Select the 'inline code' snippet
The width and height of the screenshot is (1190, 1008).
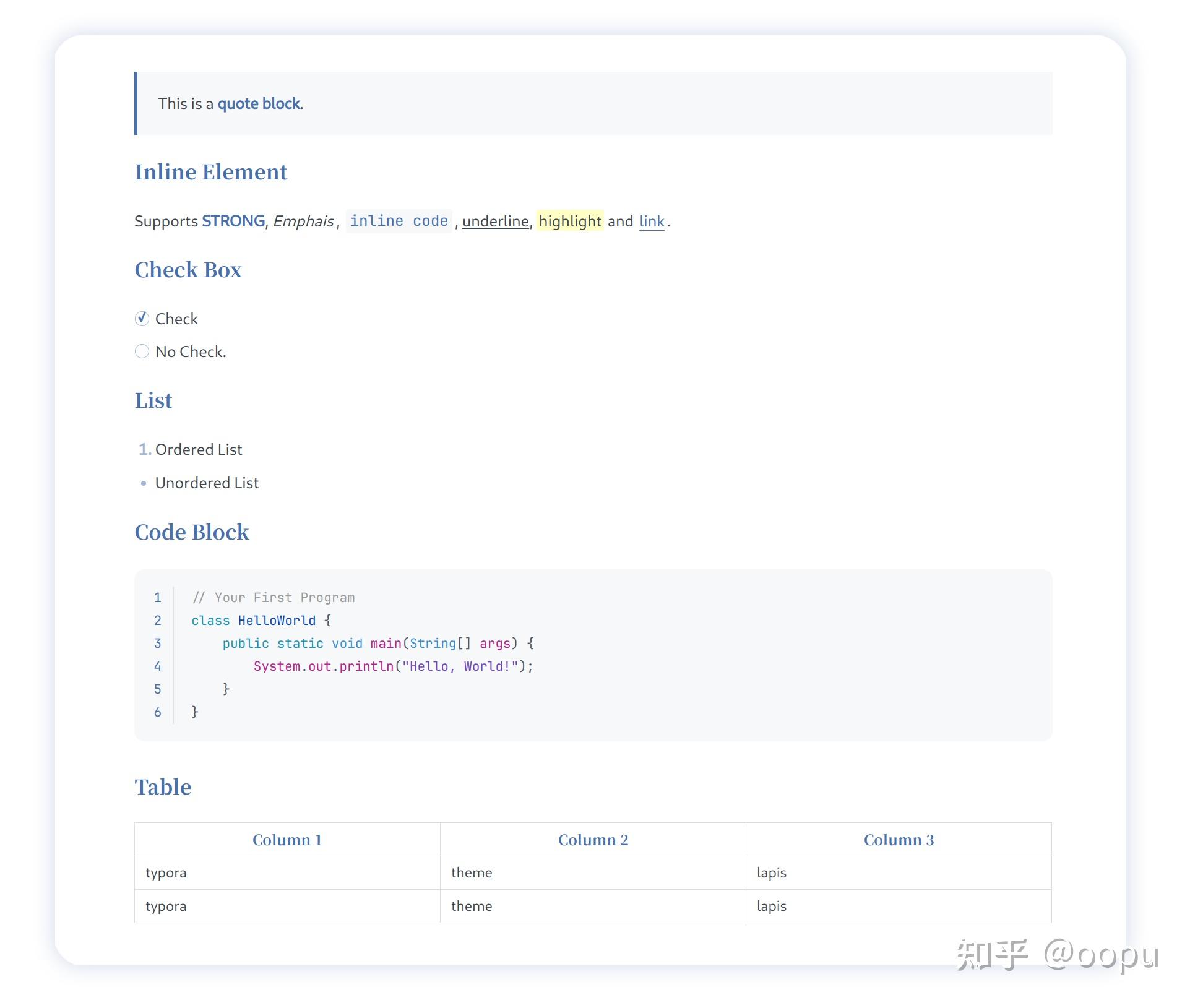click(x=399, y=221)
